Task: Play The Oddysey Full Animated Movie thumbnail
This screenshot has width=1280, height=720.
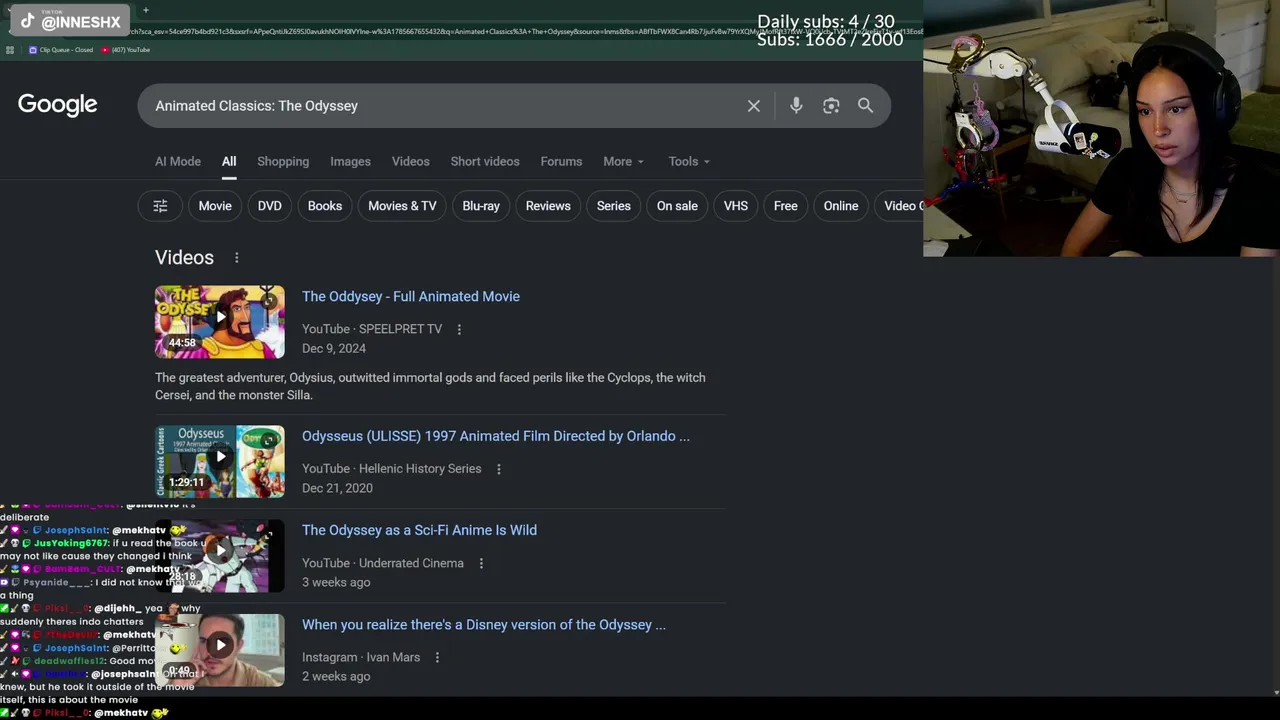Action: (220, 322)
